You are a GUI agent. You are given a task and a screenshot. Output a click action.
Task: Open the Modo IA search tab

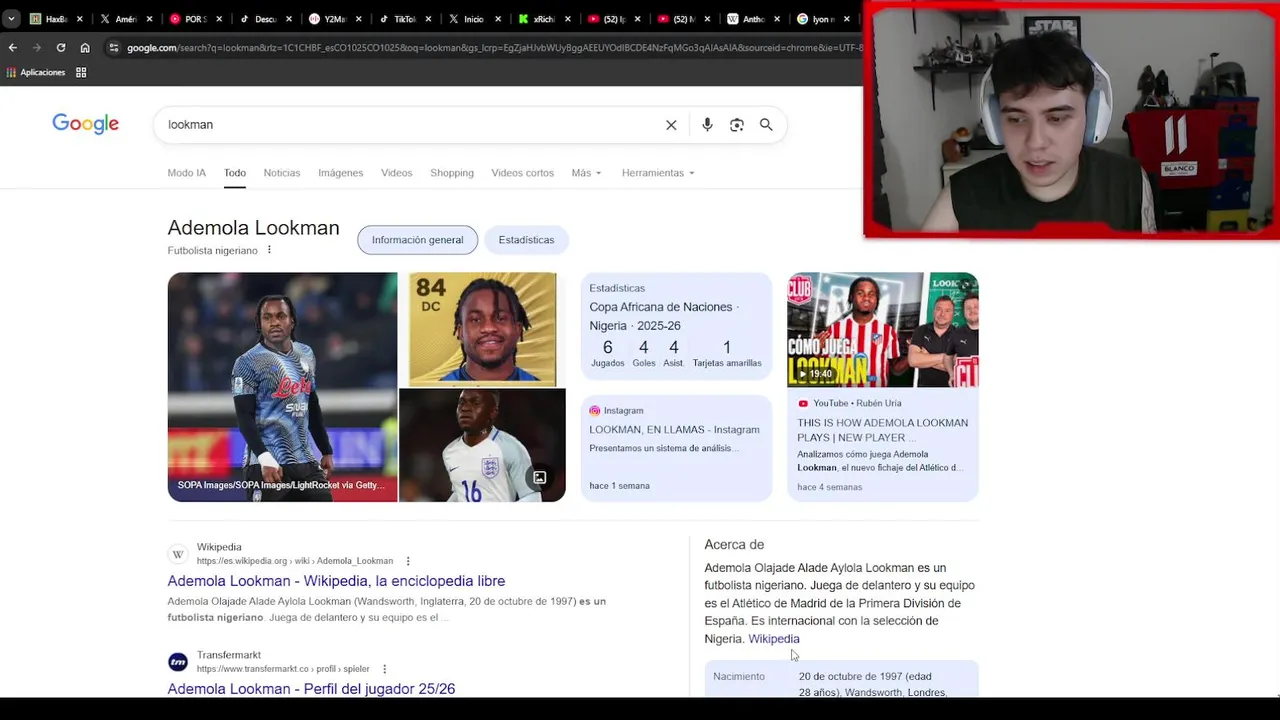tap(186, 173)
